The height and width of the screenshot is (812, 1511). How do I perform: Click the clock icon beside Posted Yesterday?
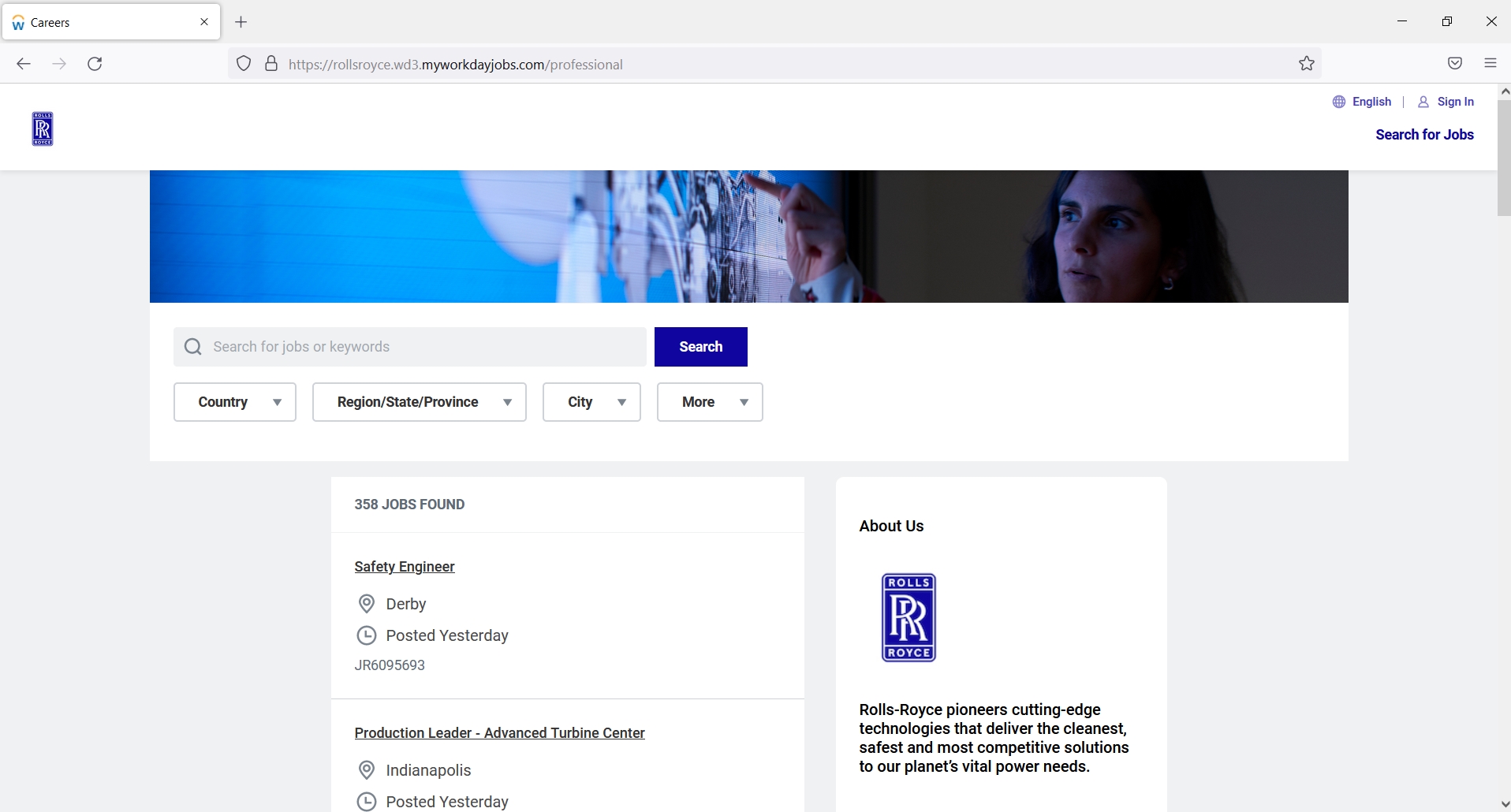pyautogui.click(x=367, y=635)
